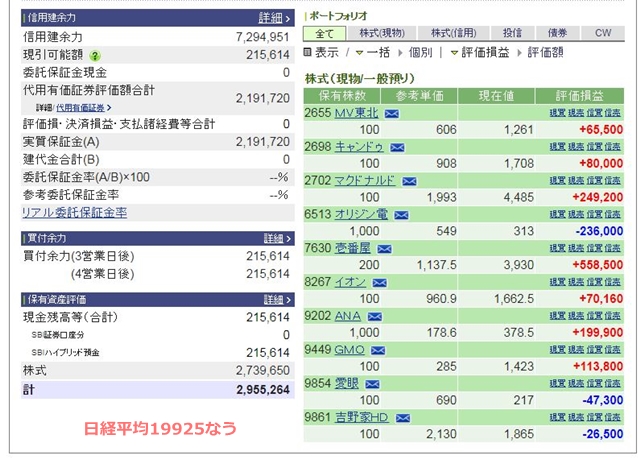Click 現買 in the イオン row
Image resolution: width=640 pixels, height=459 pixels.
[x=557, y=282]
